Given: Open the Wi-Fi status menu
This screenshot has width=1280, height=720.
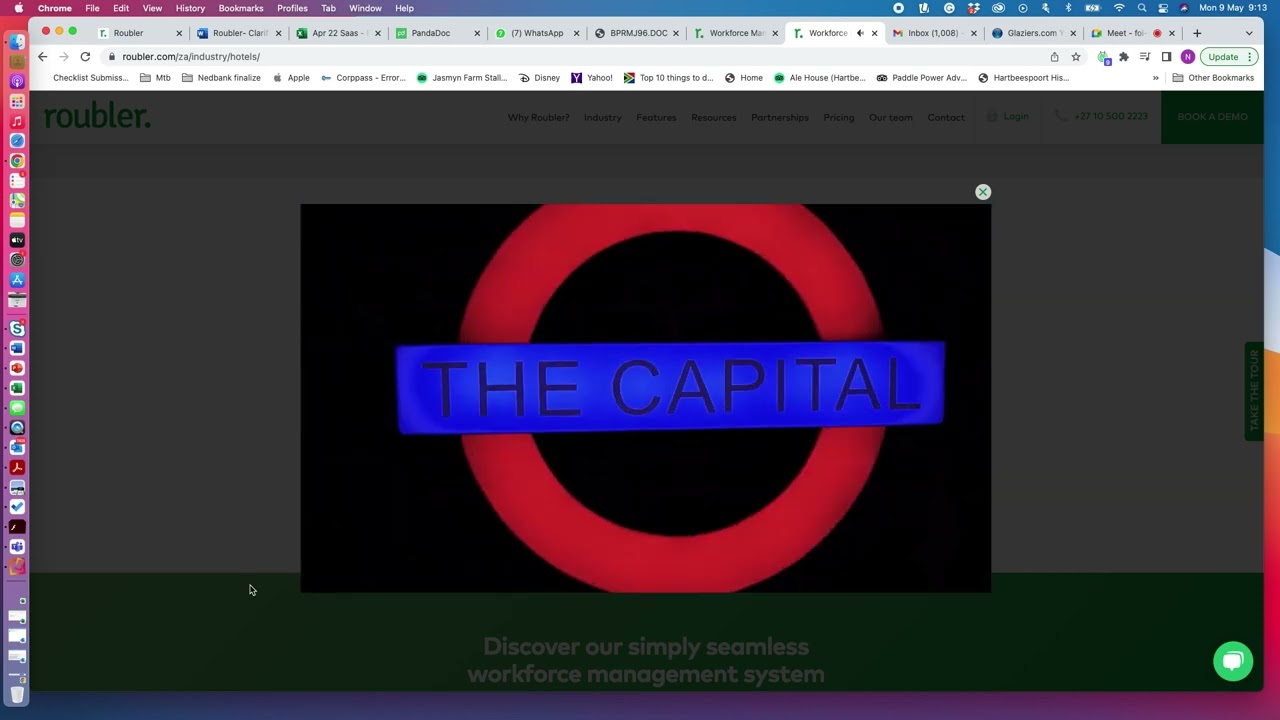Looking at the screenshot, I should [1119, 8].
